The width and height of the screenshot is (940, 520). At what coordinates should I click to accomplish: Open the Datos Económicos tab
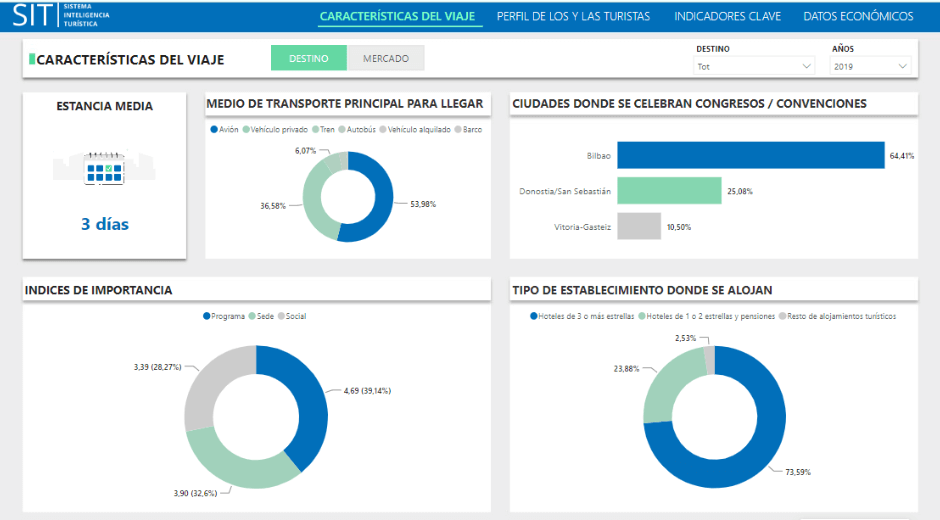pos(858,16)
